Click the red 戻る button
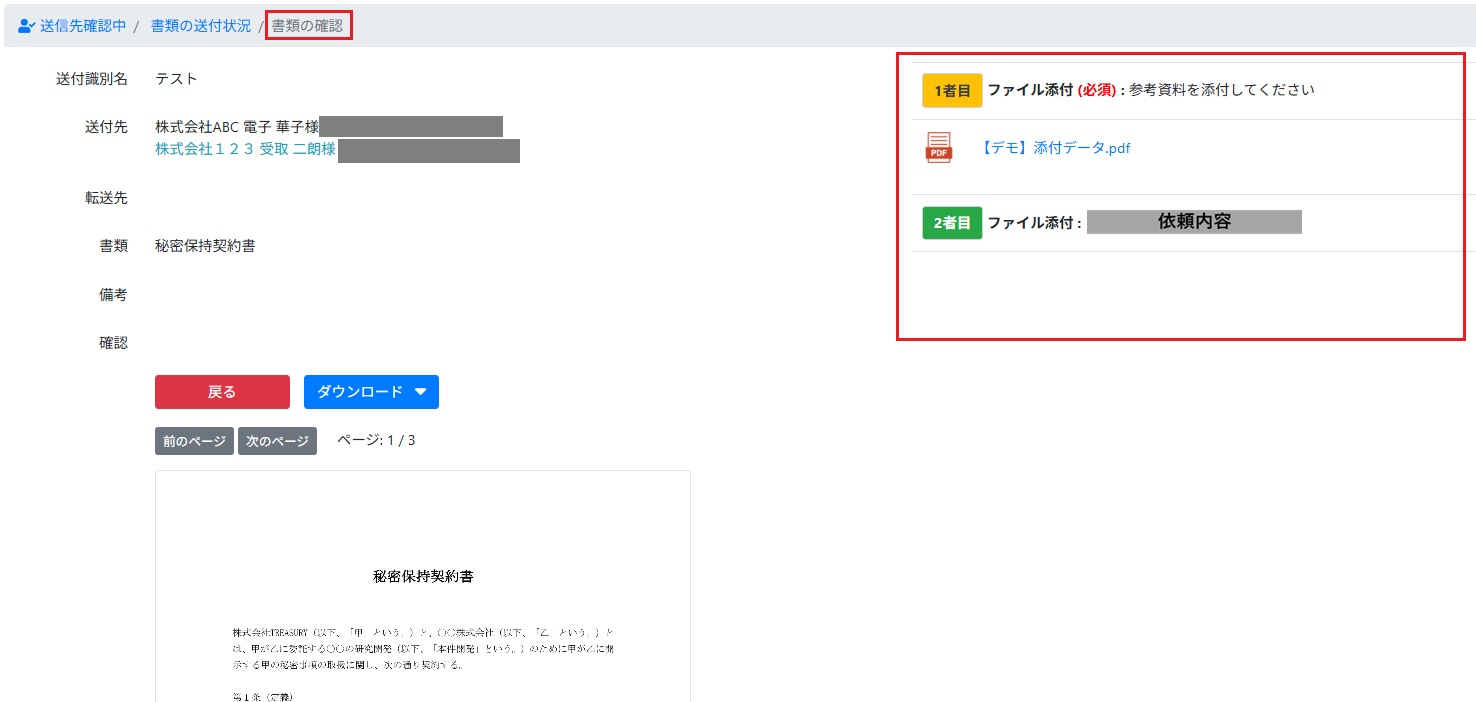 coord(221,392)
